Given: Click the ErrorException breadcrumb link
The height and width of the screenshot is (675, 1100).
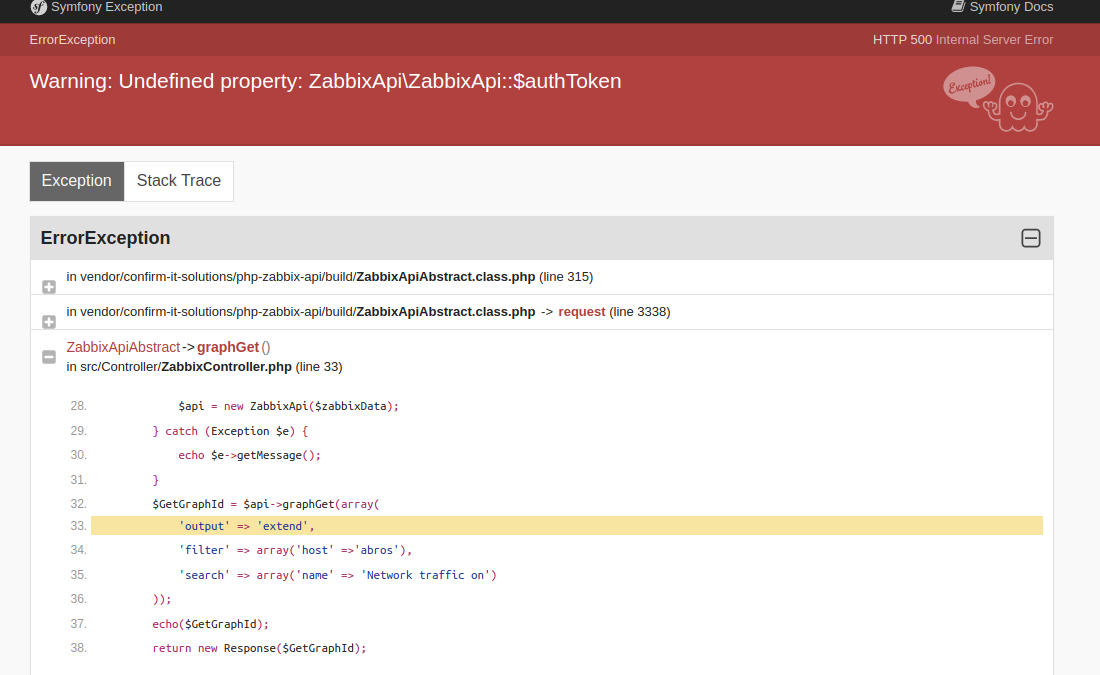Looking at the screenshot, I should coord(72,40).
